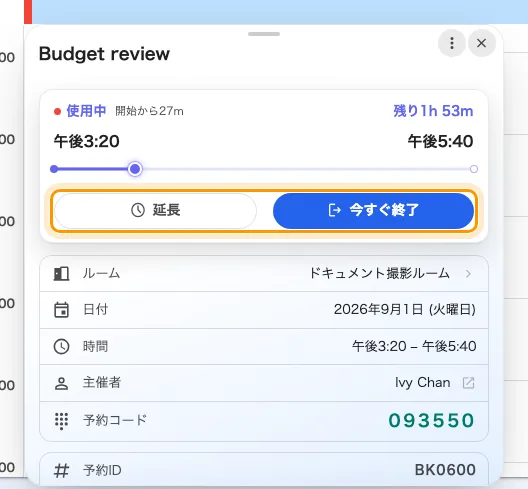Click the slider start point dot

[54, 169]
